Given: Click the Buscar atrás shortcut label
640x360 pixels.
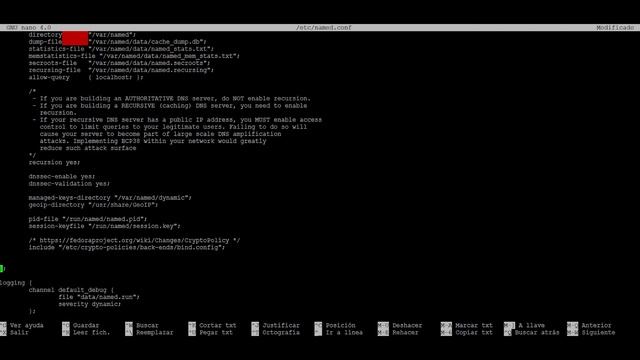Looking at the screenshot, I should click(x=537, y=333).
